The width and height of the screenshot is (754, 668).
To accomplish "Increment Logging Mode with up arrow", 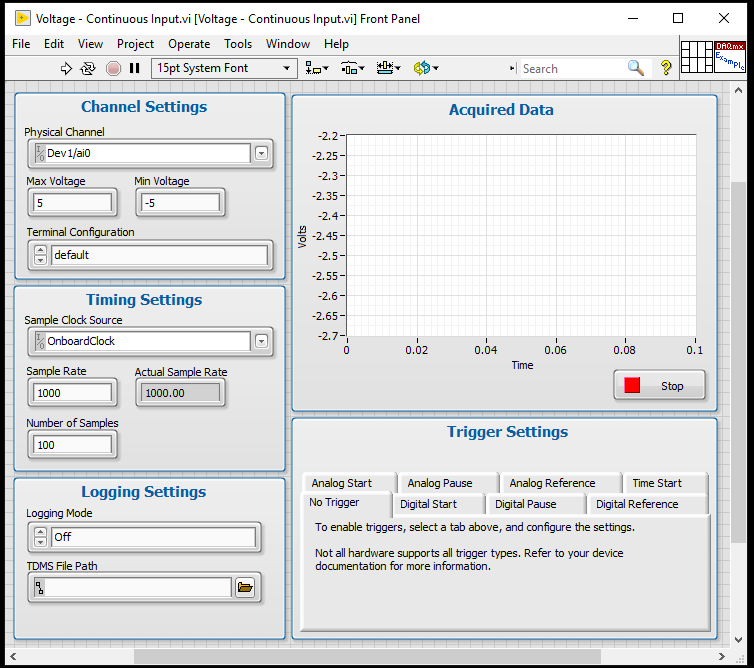I will click(x=40, y=532).
